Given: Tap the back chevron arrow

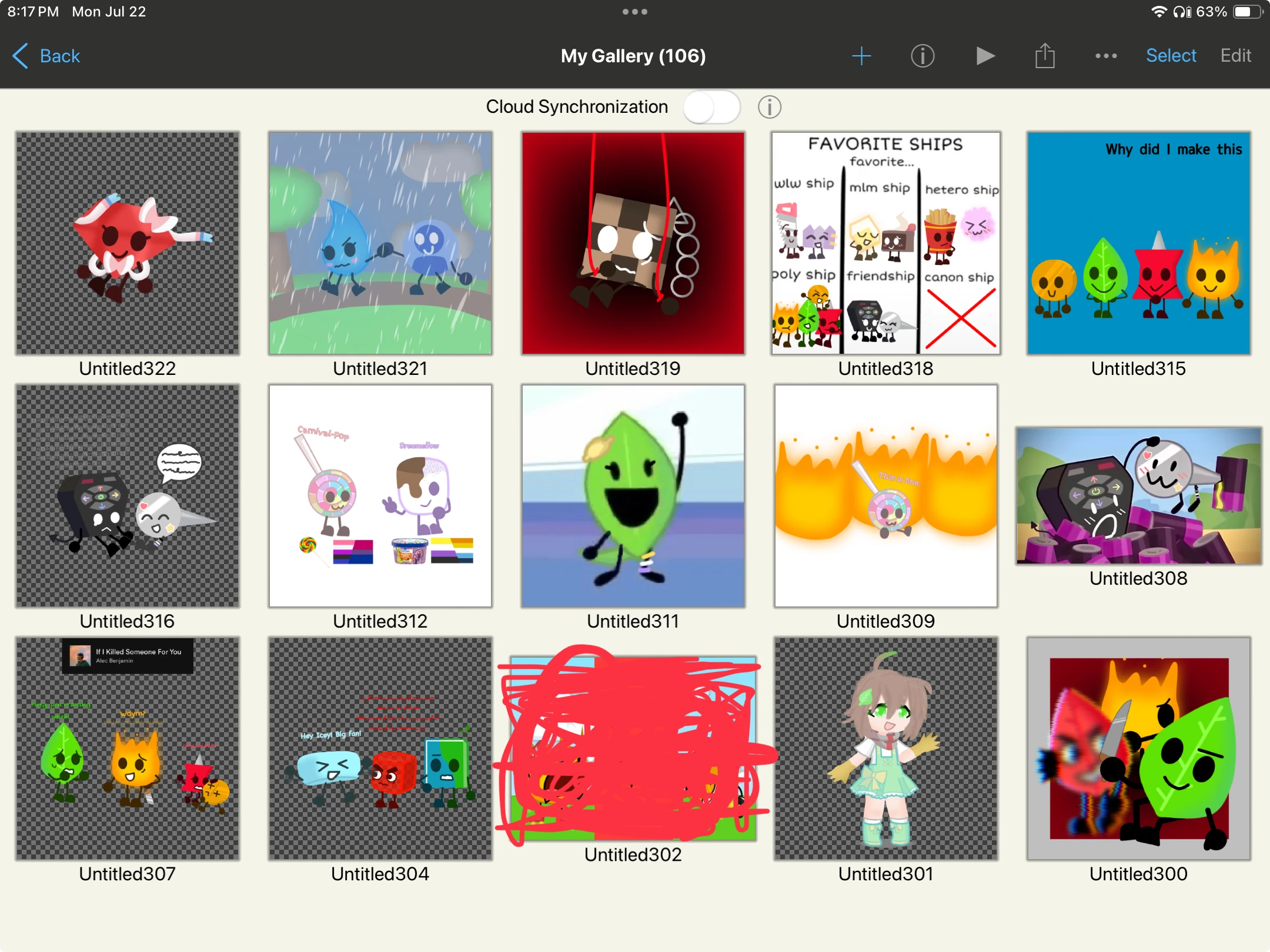Looking at the screenshot, I should coord(21,56).
